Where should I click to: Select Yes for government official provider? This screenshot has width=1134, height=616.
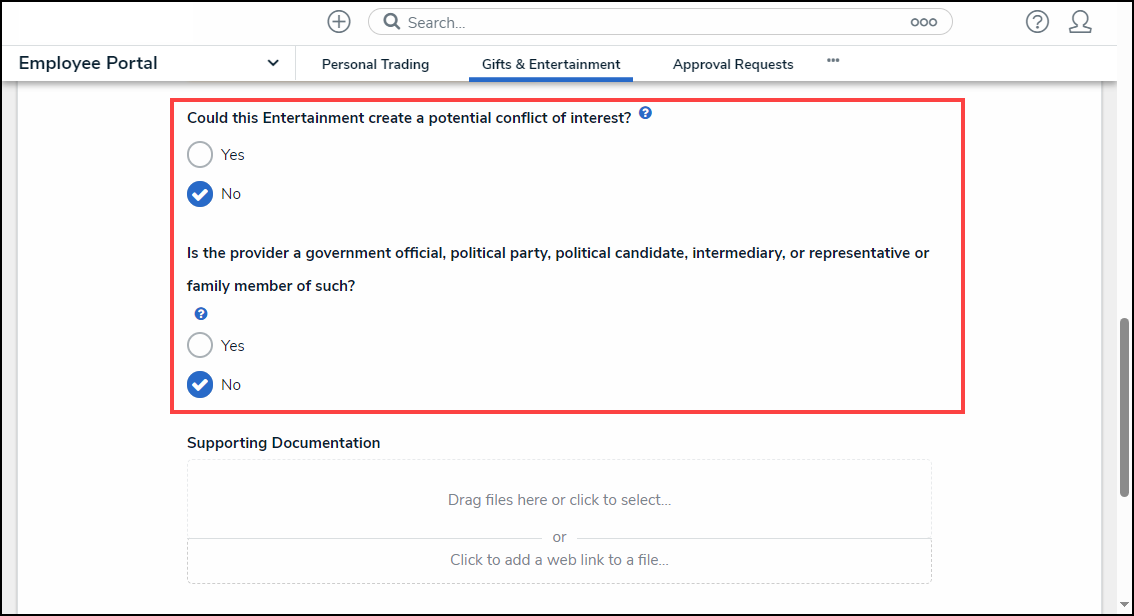(201, 346)
